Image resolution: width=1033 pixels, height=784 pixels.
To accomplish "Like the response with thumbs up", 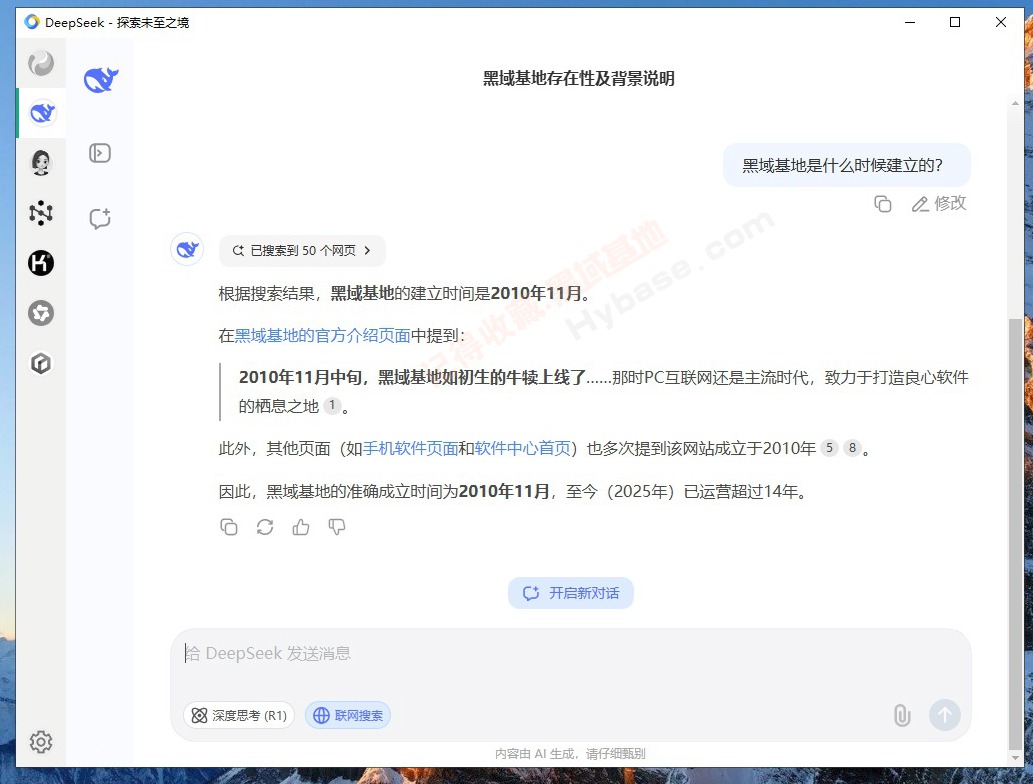I will (x=301, y=527).
